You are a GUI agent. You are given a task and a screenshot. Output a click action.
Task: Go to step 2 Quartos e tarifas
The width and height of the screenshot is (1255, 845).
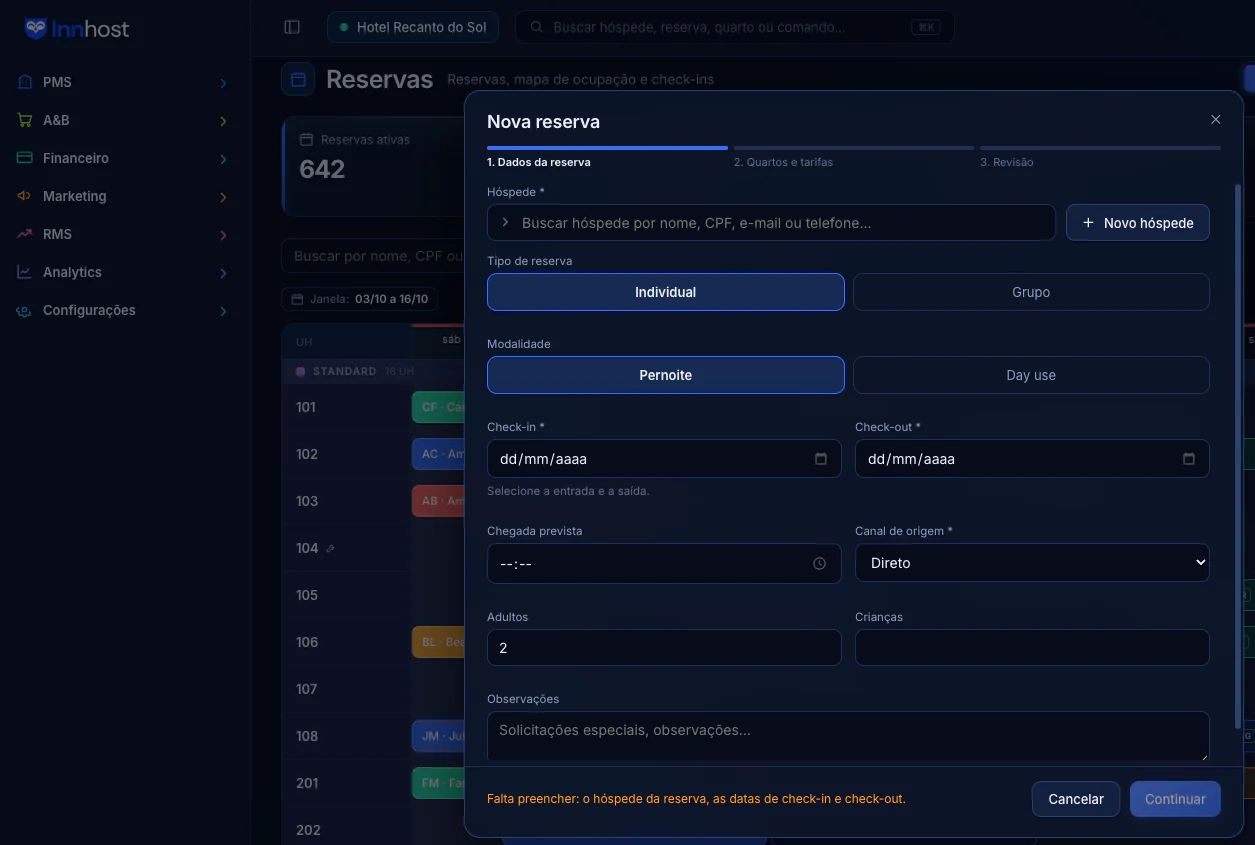(854, 157)
